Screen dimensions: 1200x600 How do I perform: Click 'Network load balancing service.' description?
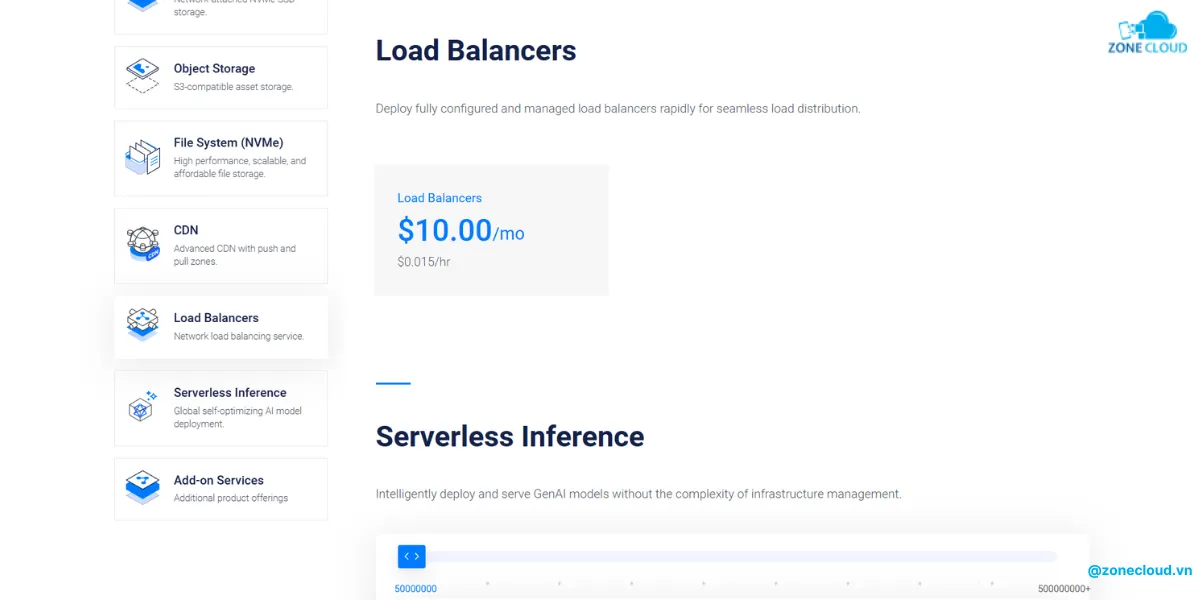click(239, 336)
